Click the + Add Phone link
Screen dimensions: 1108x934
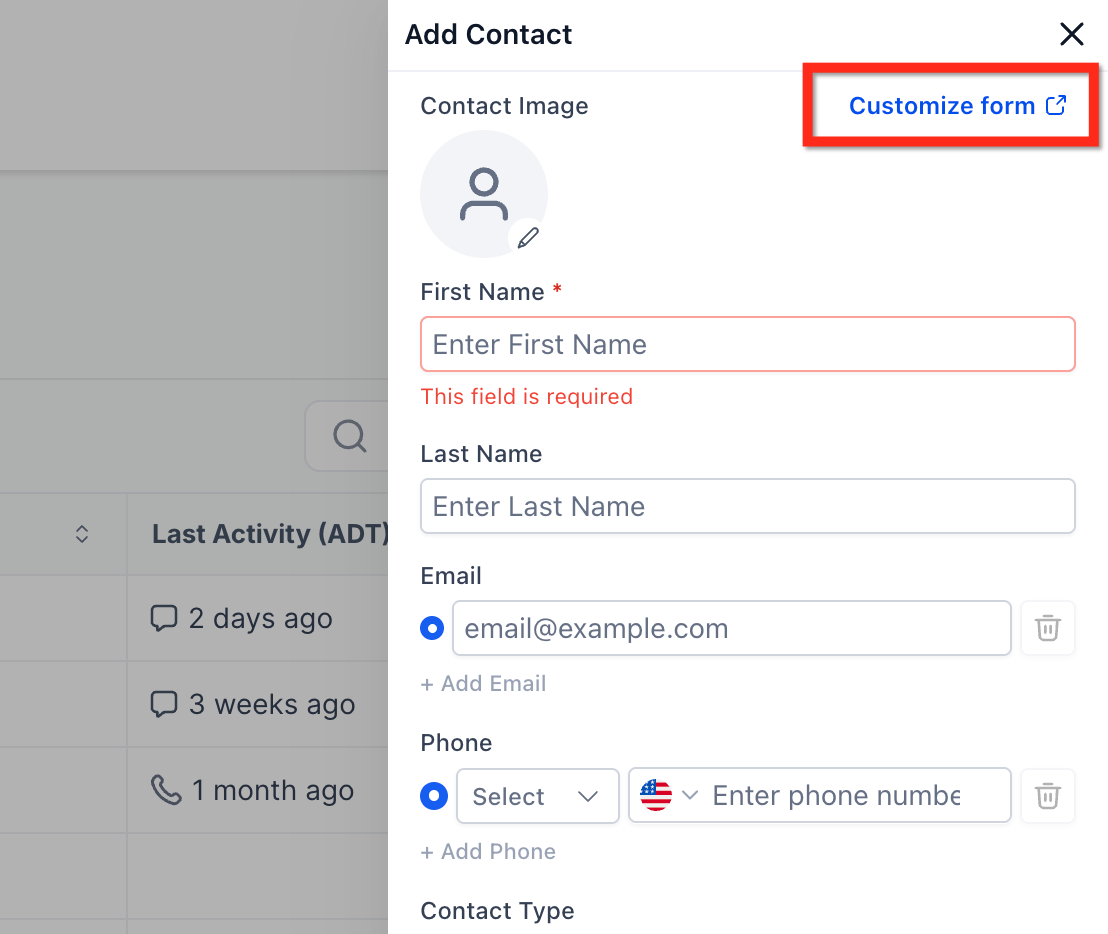[488, 852]
